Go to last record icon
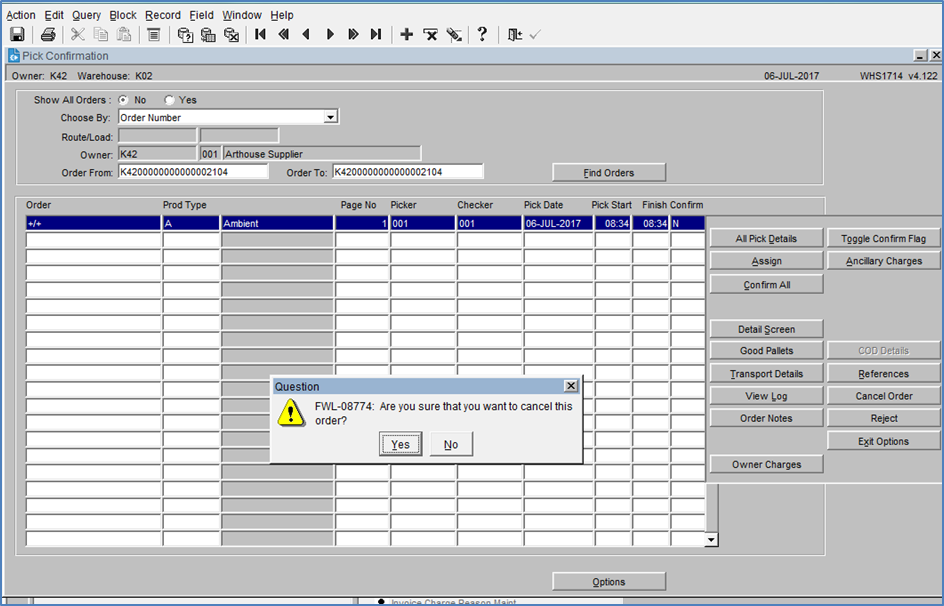 (x=376, y=34)
